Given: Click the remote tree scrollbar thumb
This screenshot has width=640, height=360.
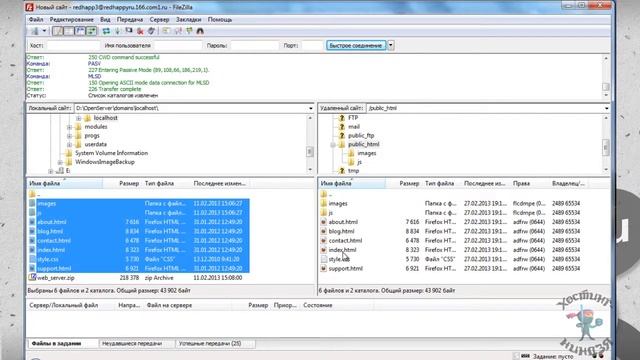Looking at the screenshot, I should click(606, 147).
